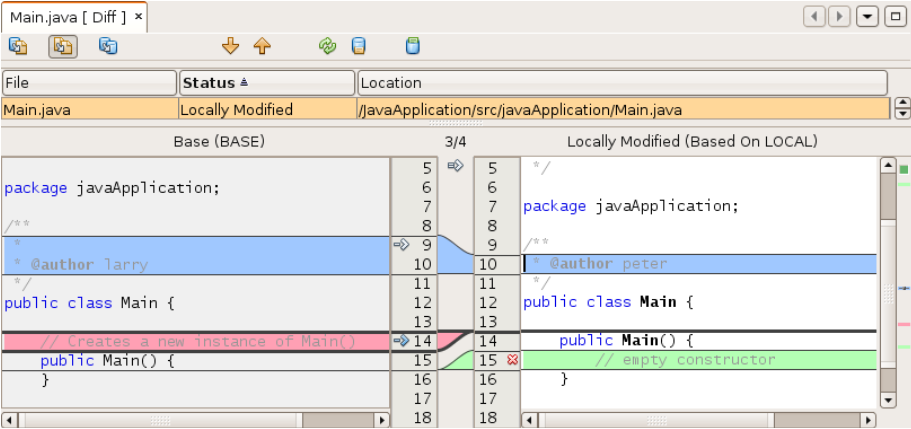911x429 pixels.
Task: Click the Location column header
Action: tap(622, 83)
